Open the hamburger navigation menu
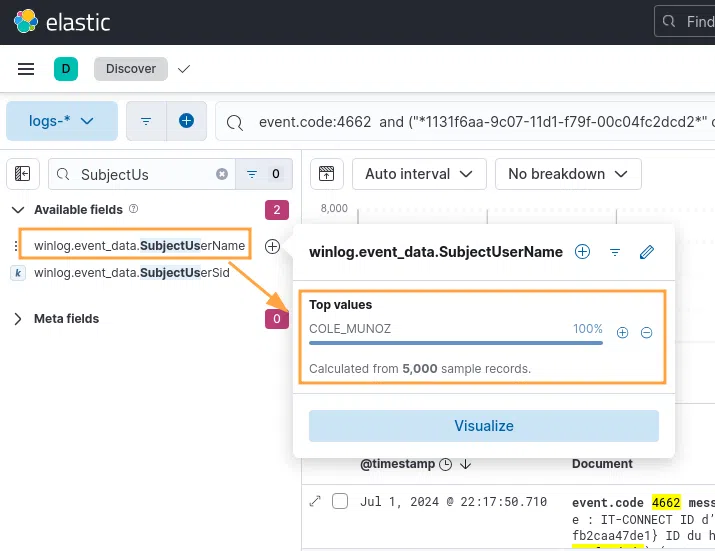This screenshot has width=715, height=551. click(x=26, y=69)
